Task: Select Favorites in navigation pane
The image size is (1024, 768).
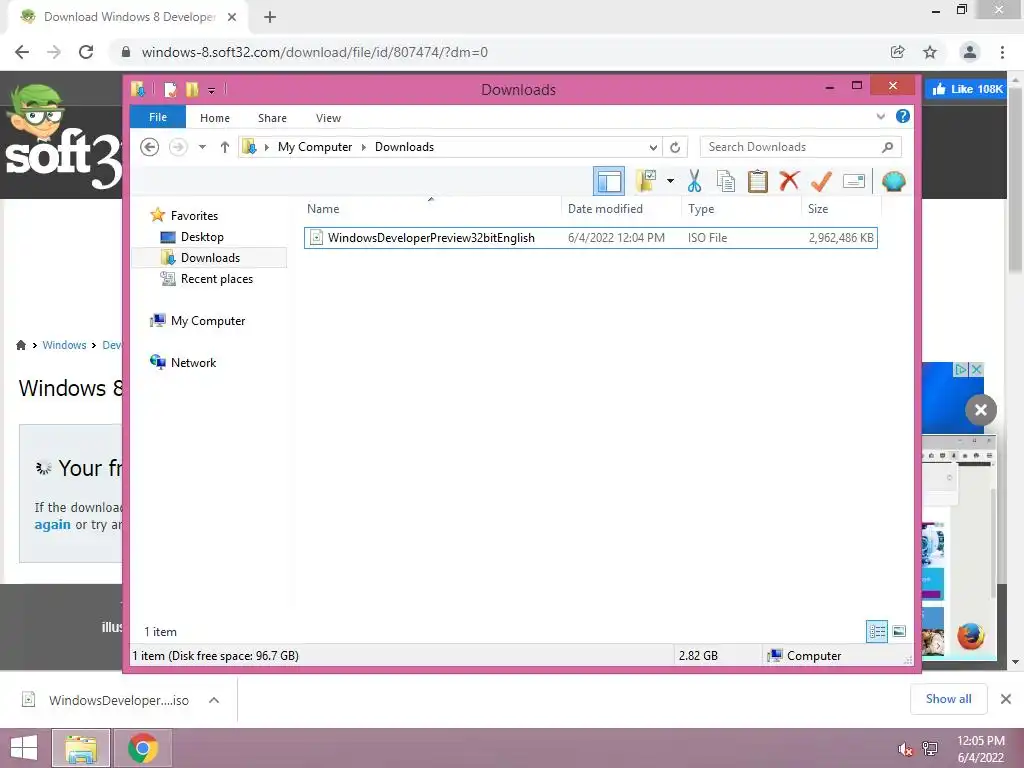Action: [x=193, y=216]
